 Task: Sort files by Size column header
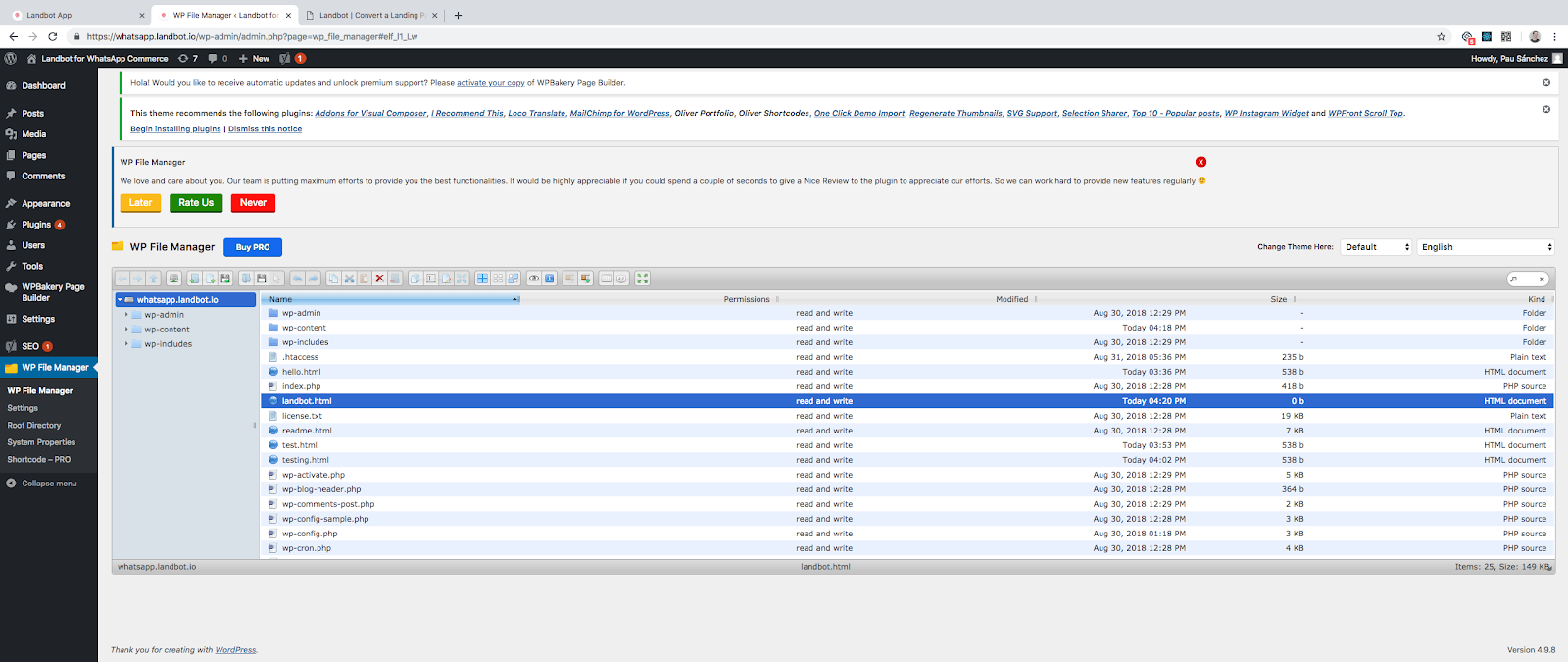coord(1279,299)
